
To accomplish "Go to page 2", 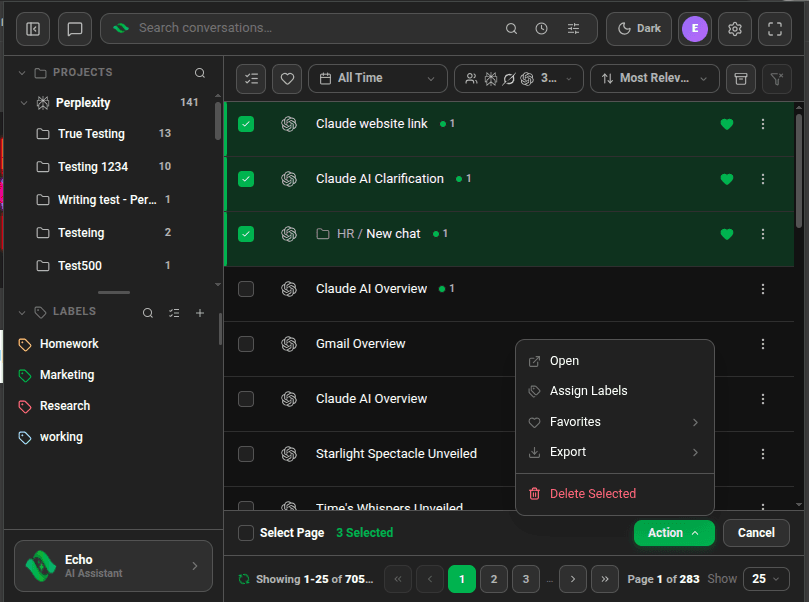I will tap(494, 579).
